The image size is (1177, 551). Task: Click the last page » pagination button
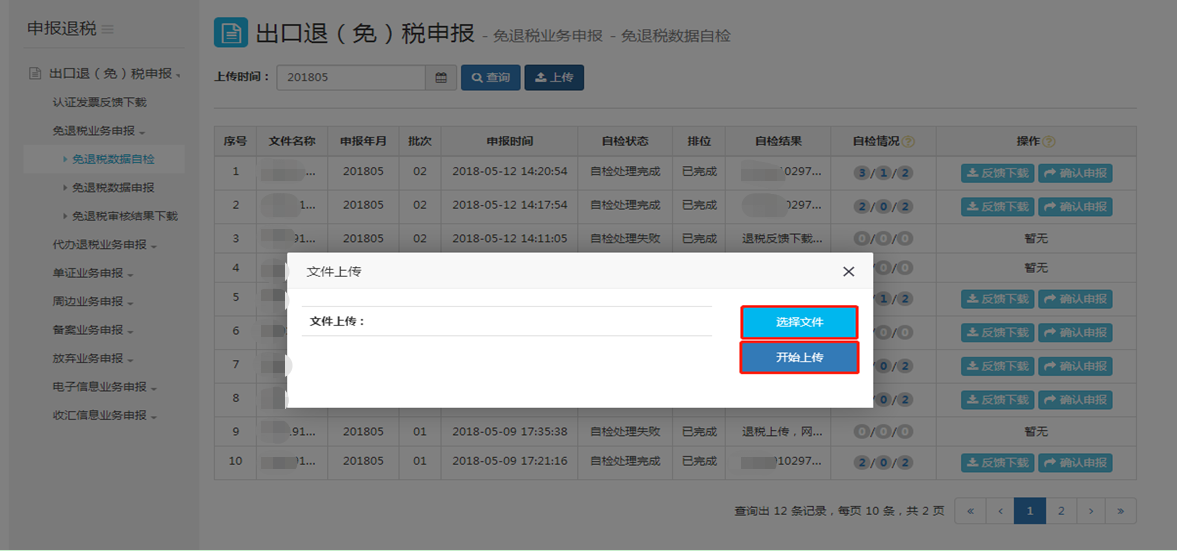[x=1121, y=511]
